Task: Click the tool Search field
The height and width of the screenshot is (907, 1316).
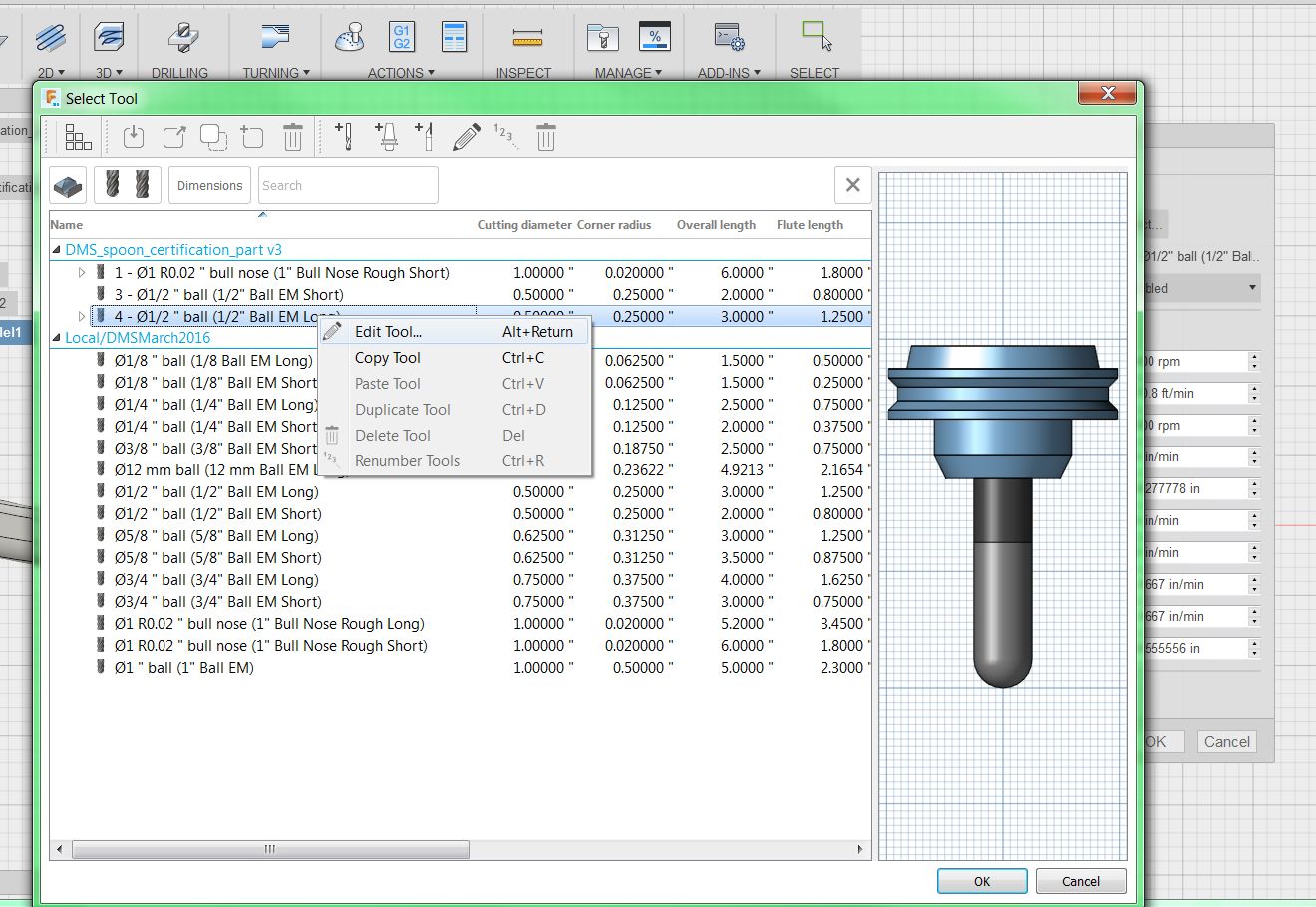Action: click(347, 186)
